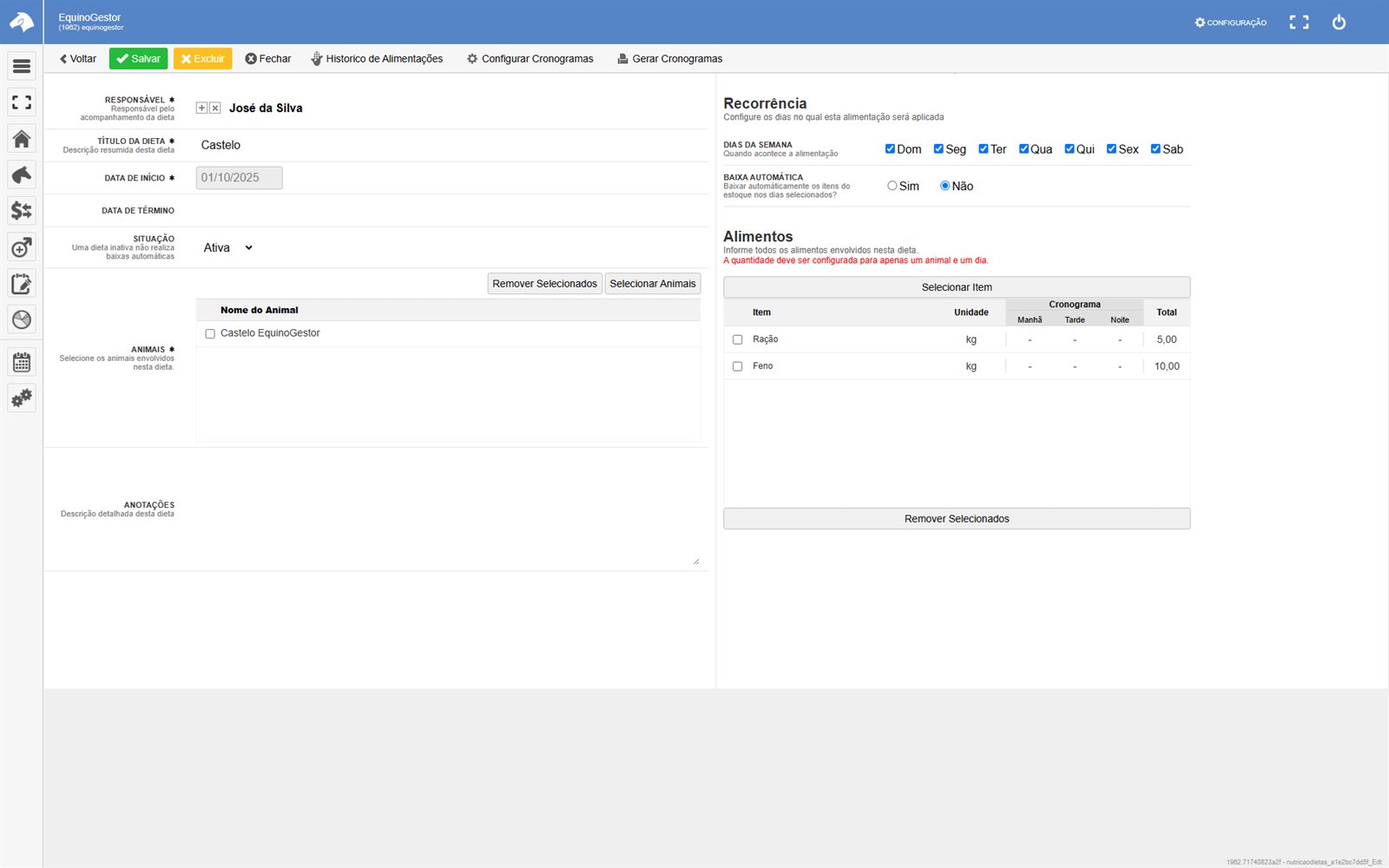Open Historico de Alimentações
This screenshot has height=868, width=1389.
pyautogui.click(x=377, y=59)
